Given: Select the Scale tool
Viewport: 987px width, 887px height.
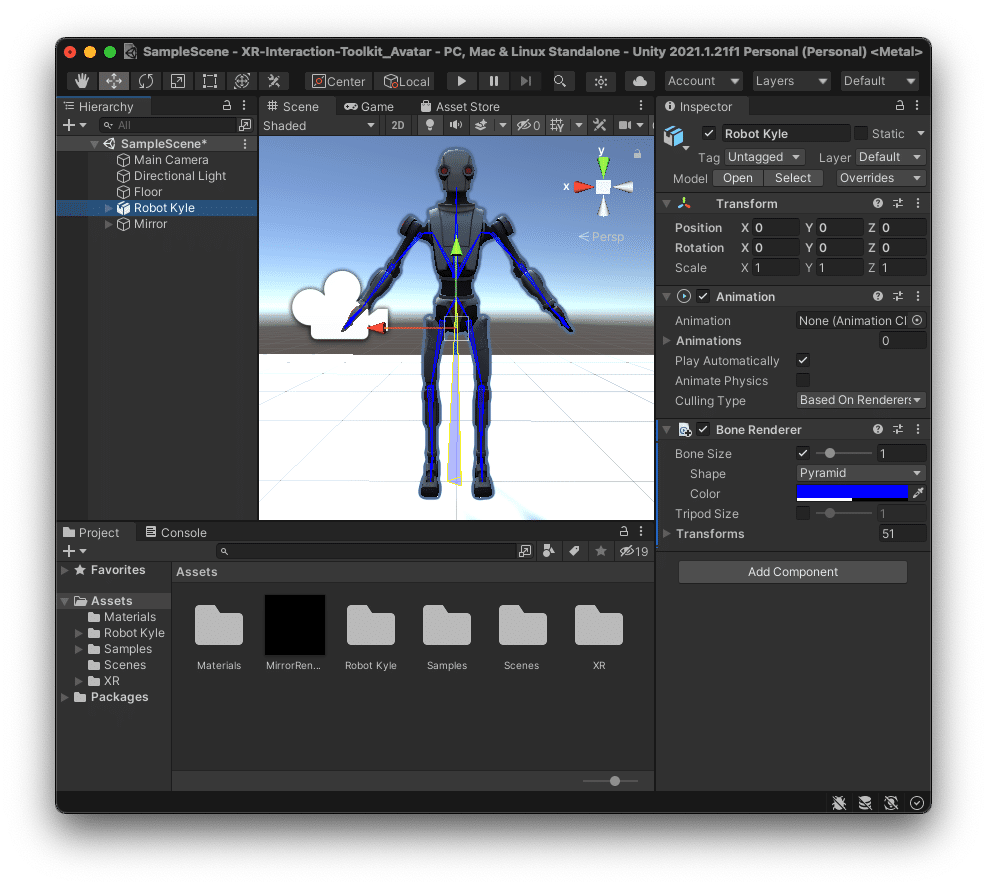Looking at the screenshot, I should [177, 81].
